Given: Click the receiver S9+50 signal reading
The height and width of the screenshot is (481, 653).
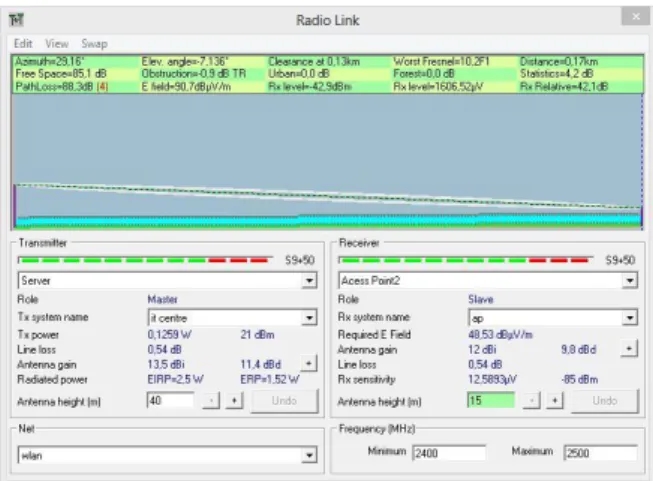Looking at the screenshot, I should click(620, 260).
